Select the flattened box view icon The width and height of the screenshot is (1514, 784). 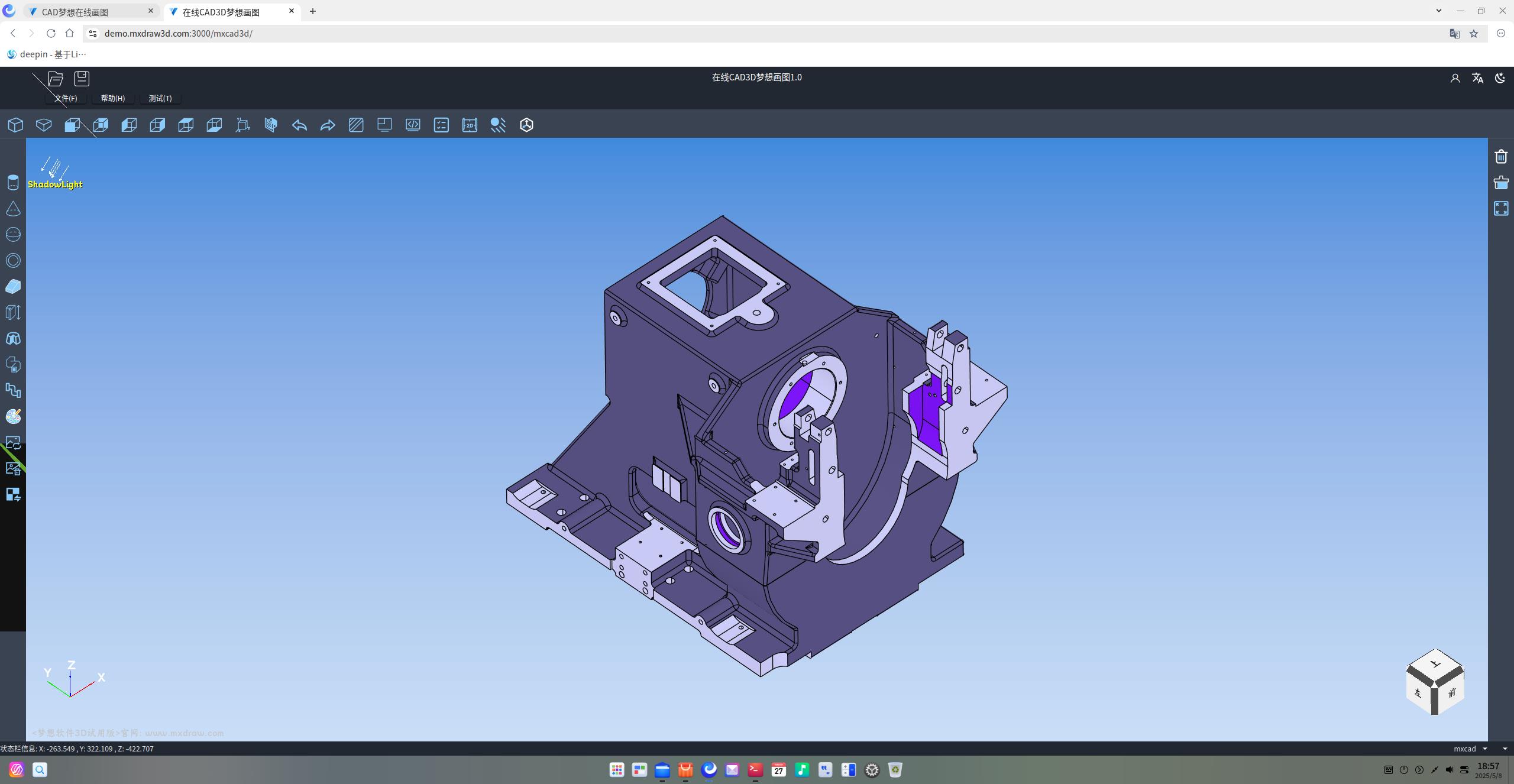click(44, 125)
